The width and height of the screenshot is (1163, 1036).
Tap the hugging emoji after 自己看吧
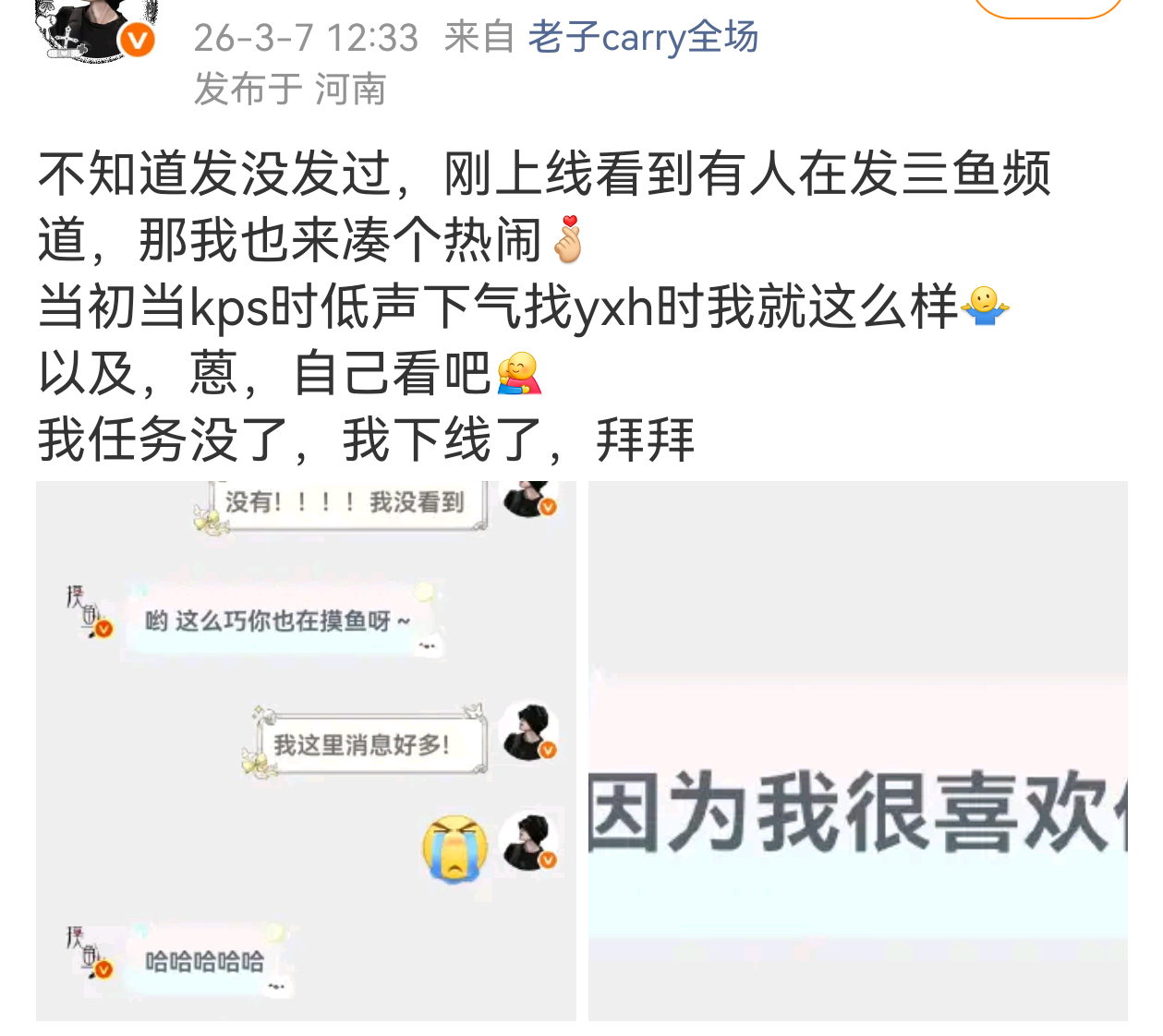point(519,373)
